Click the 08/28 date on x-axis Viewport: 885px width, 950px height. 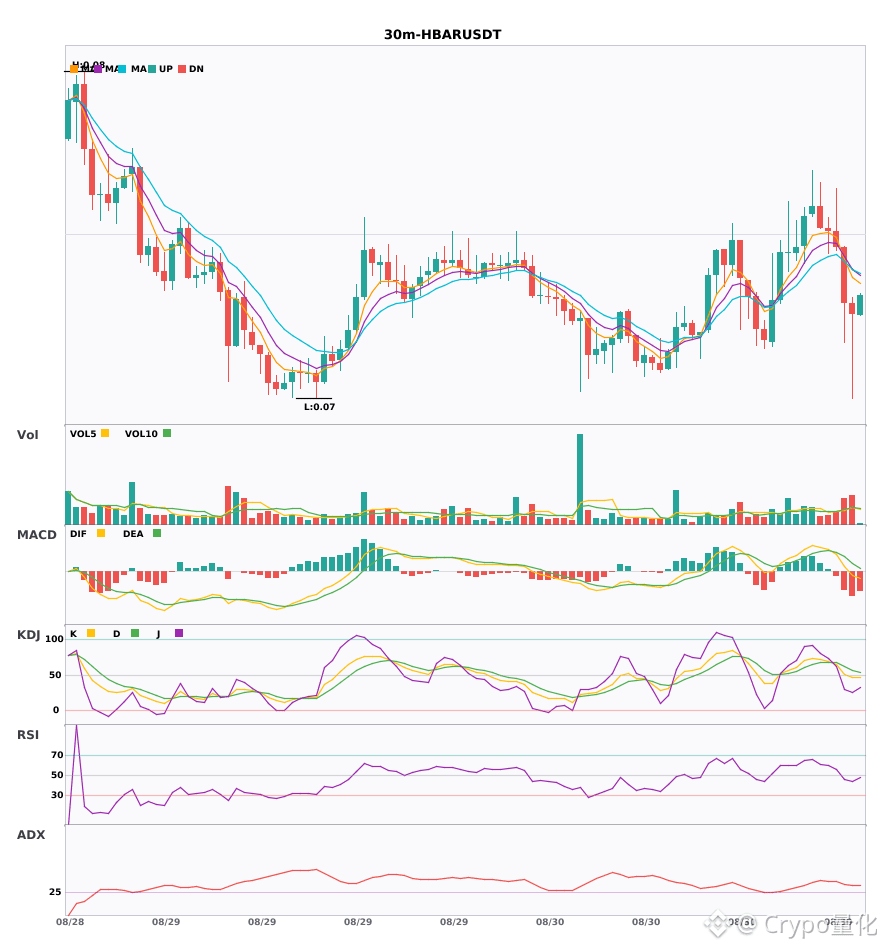(x=70, y=922)
